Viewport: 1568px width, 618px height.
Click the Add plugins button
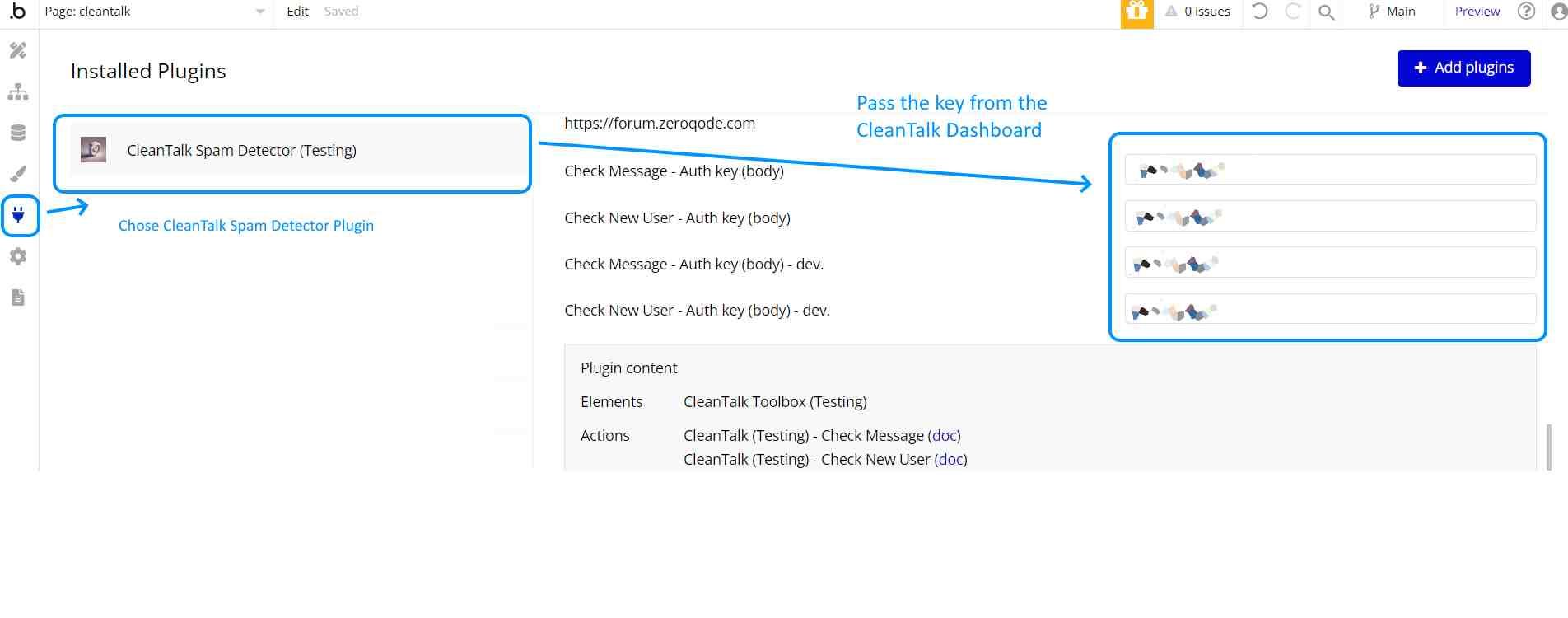(x=1463, y=68)
